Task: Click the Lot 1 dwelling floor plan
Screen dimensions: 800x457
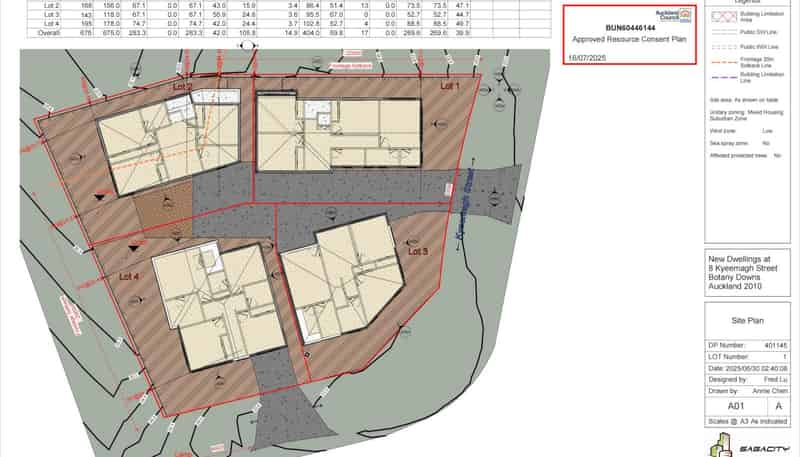Action: [x=339, y=132]
